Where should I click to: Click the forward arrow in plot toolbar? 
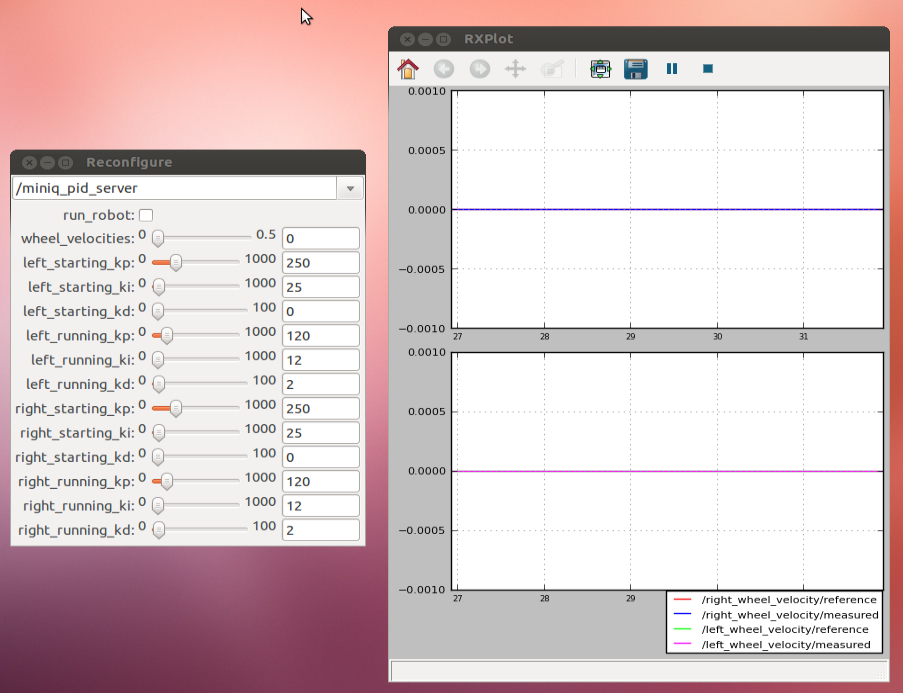(x=480, y=69)
